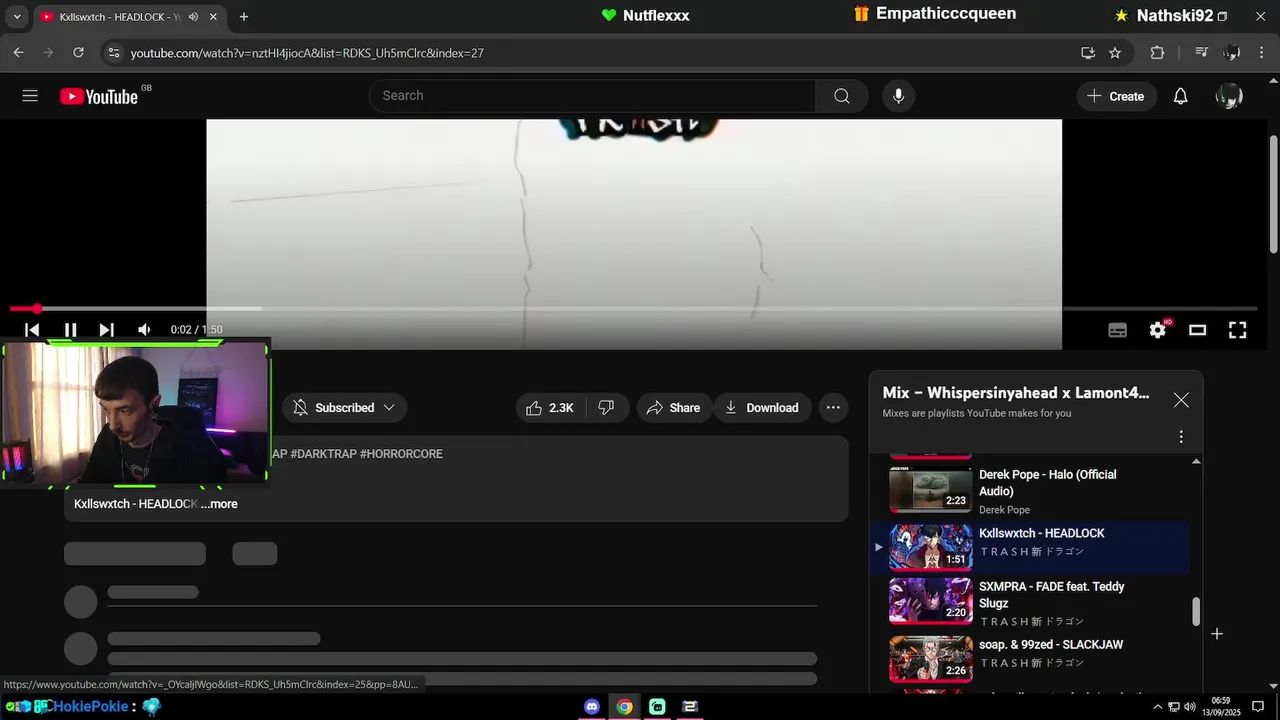Install app icon in address bar
This screenshot has height=720, width=1280.
click(1088, 53)
